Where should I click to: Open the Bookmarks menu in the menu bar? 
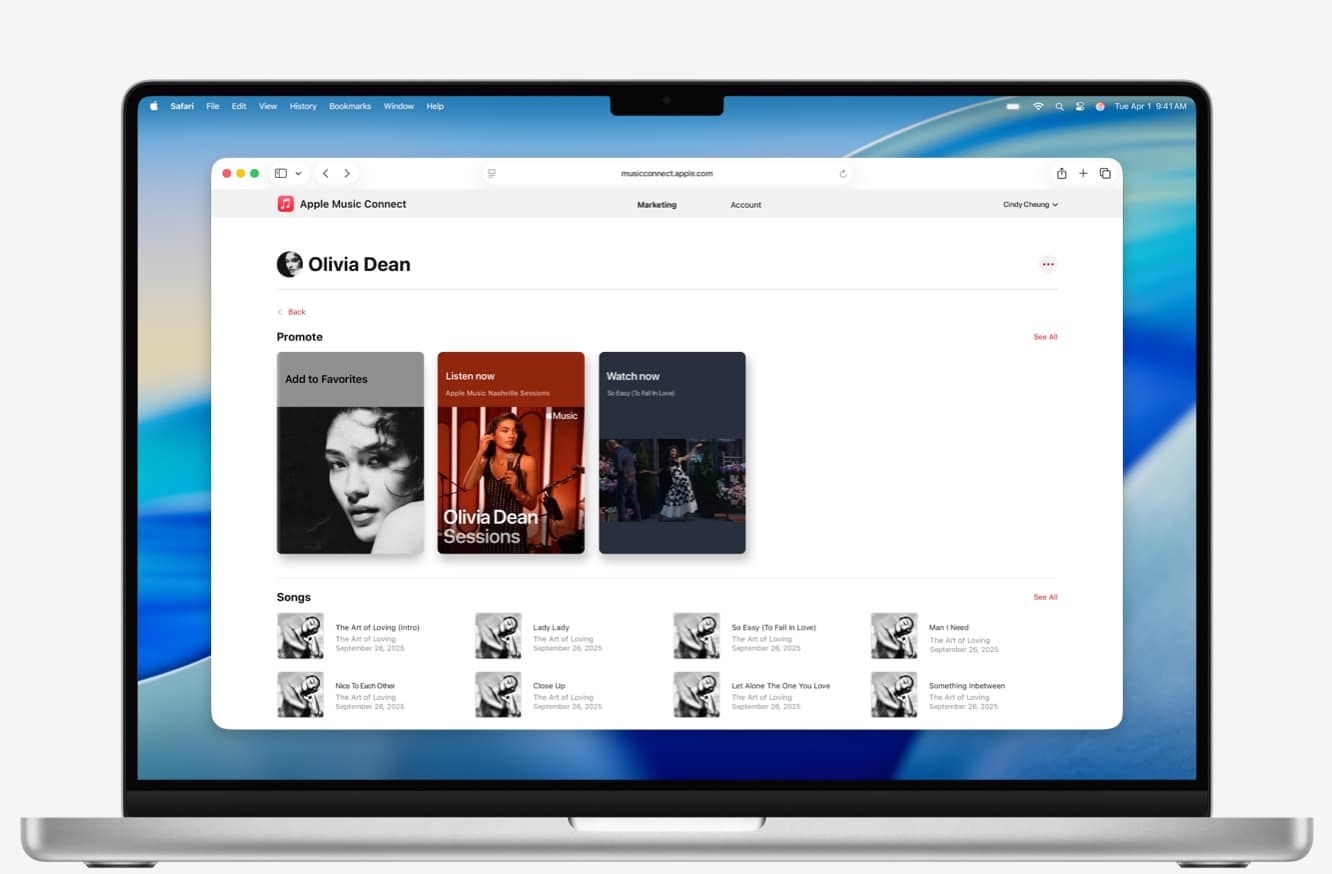pos(349,106)
